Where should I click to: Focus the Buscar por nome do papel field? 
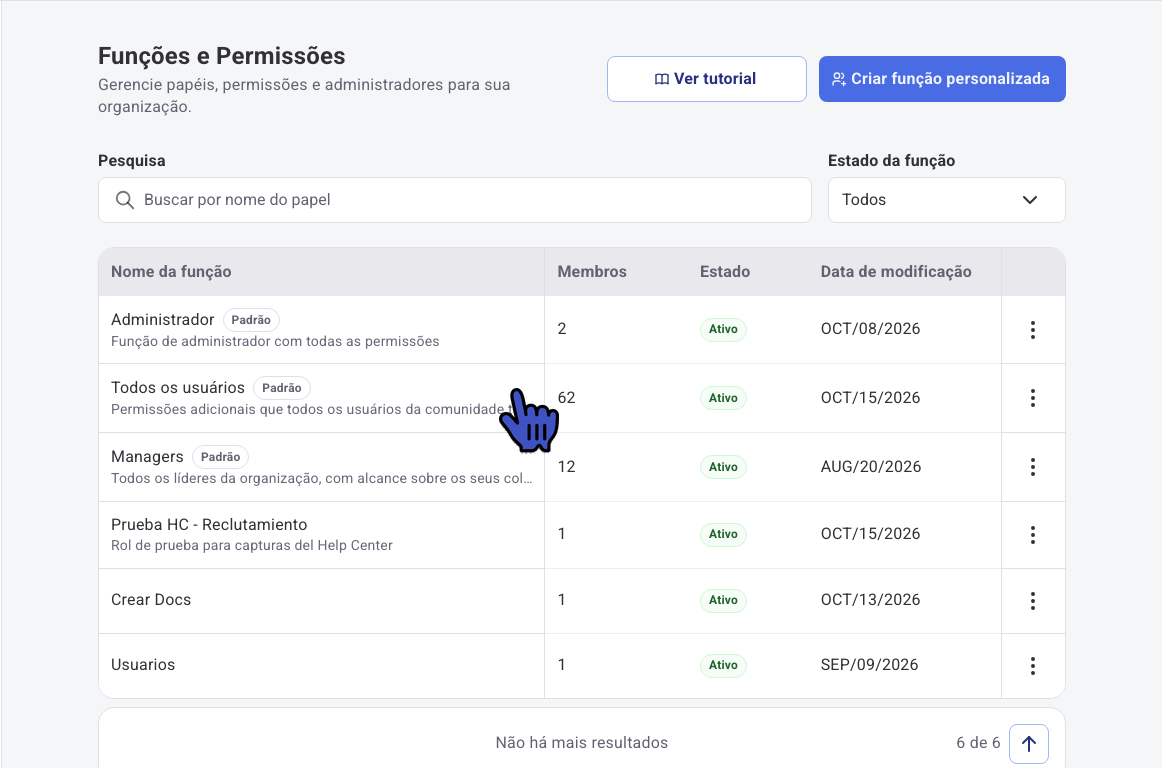(x=454, y=200)
